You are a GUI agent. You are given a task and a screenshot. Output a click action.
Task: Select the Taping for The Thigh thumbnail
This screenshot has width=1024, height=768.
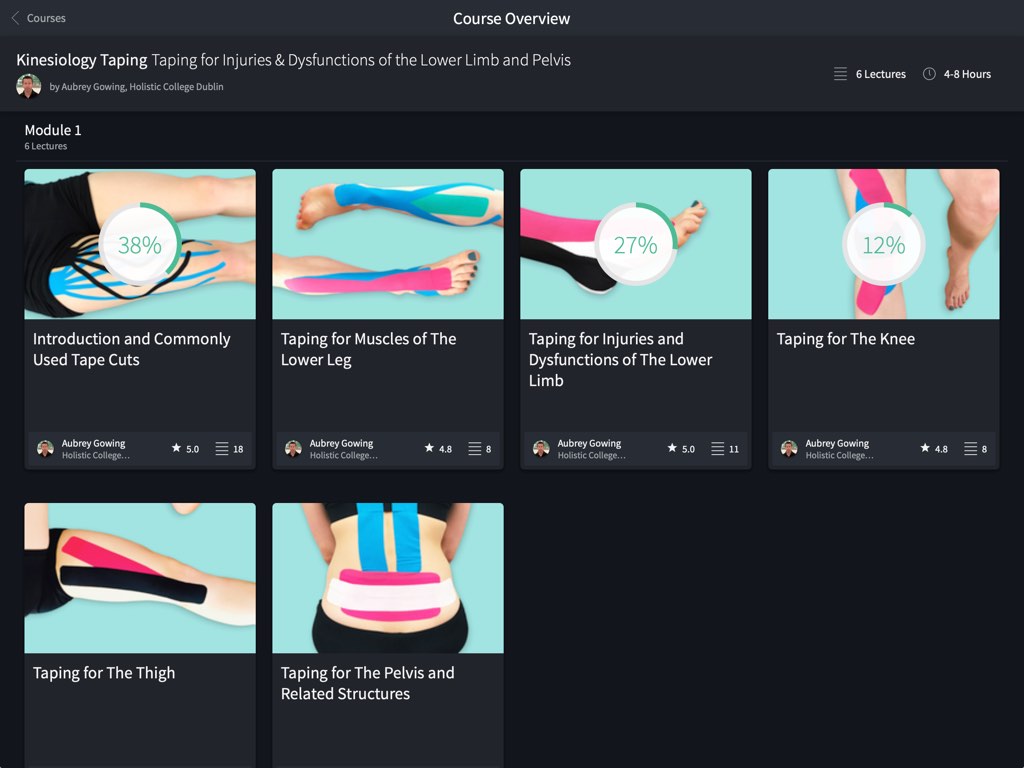pos(140,577)
